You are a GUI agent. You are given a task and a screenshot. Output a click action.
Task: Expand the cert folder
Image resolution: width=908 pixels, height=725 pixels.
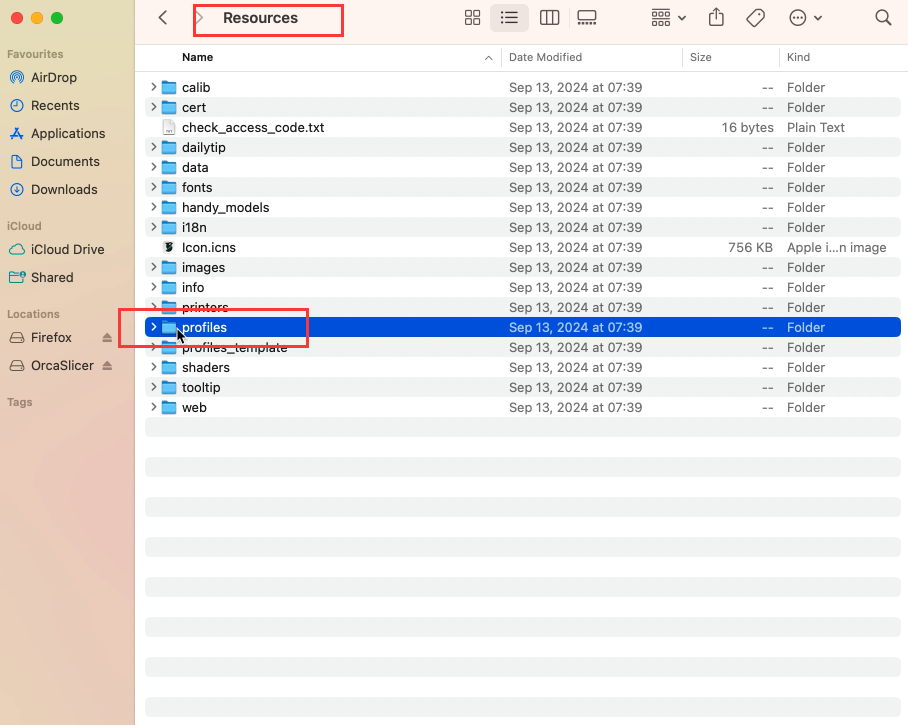pyautogui.click(x=153, y=107)
